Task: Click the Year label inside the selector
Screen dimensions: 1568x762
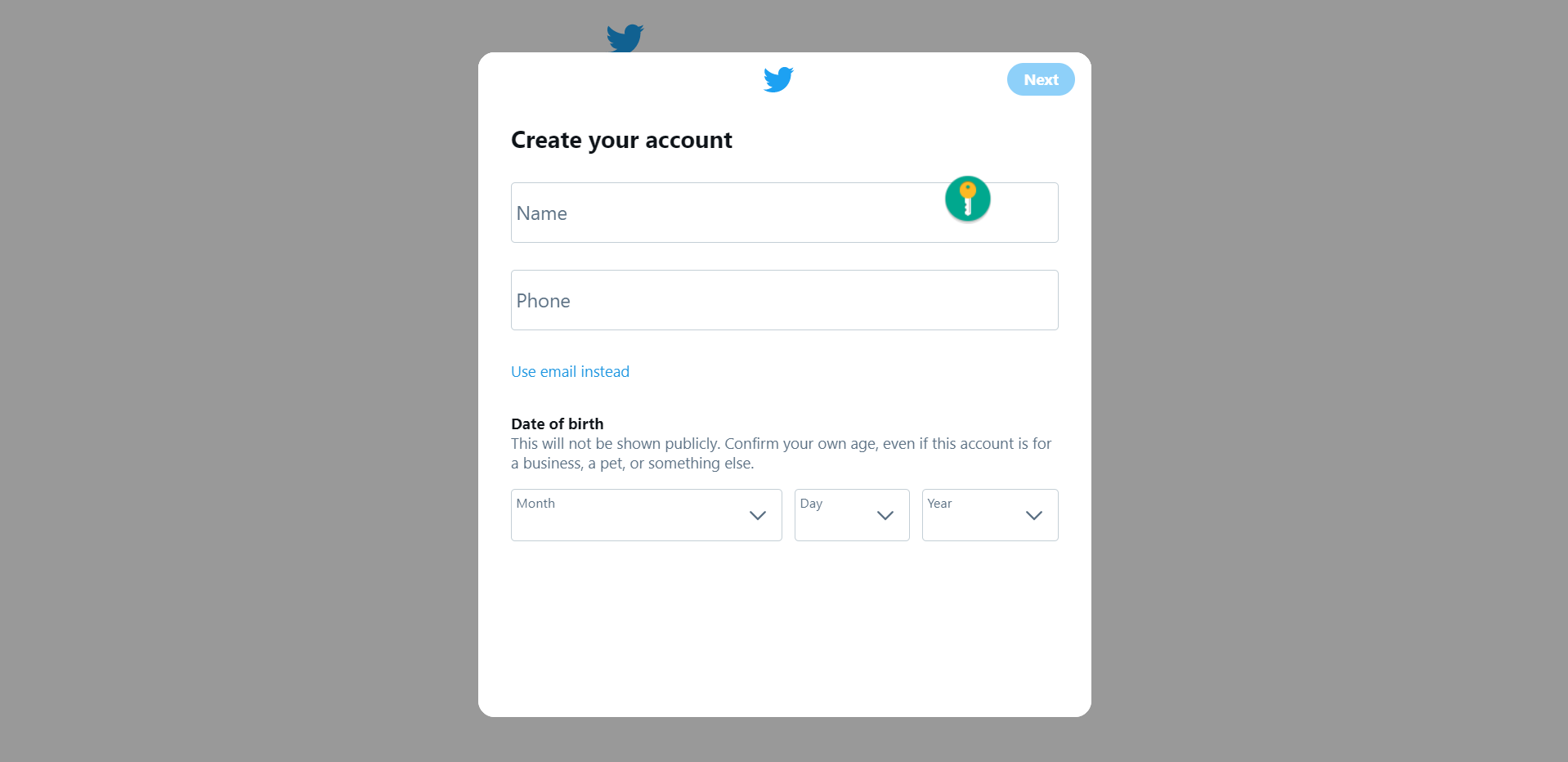Action: click(x=939, y=504)
